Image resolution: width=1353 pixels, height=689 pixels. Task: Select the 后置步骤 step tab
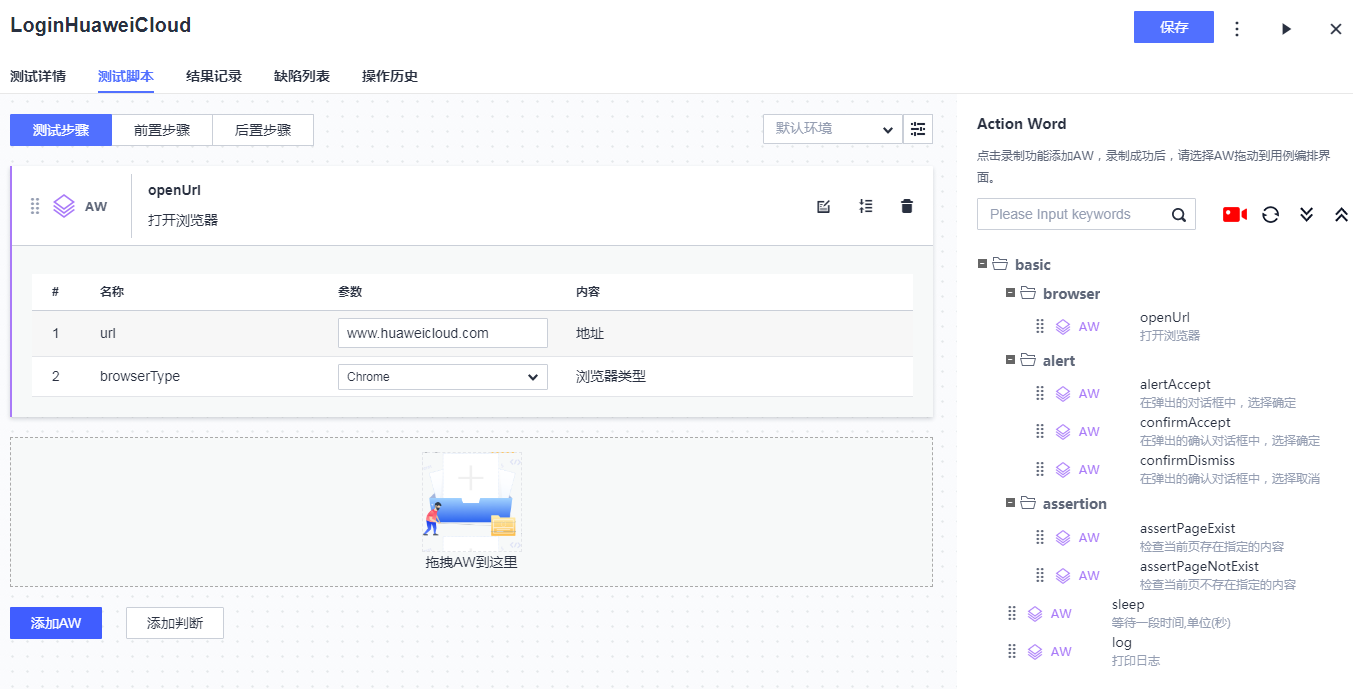tap(263, 130)
